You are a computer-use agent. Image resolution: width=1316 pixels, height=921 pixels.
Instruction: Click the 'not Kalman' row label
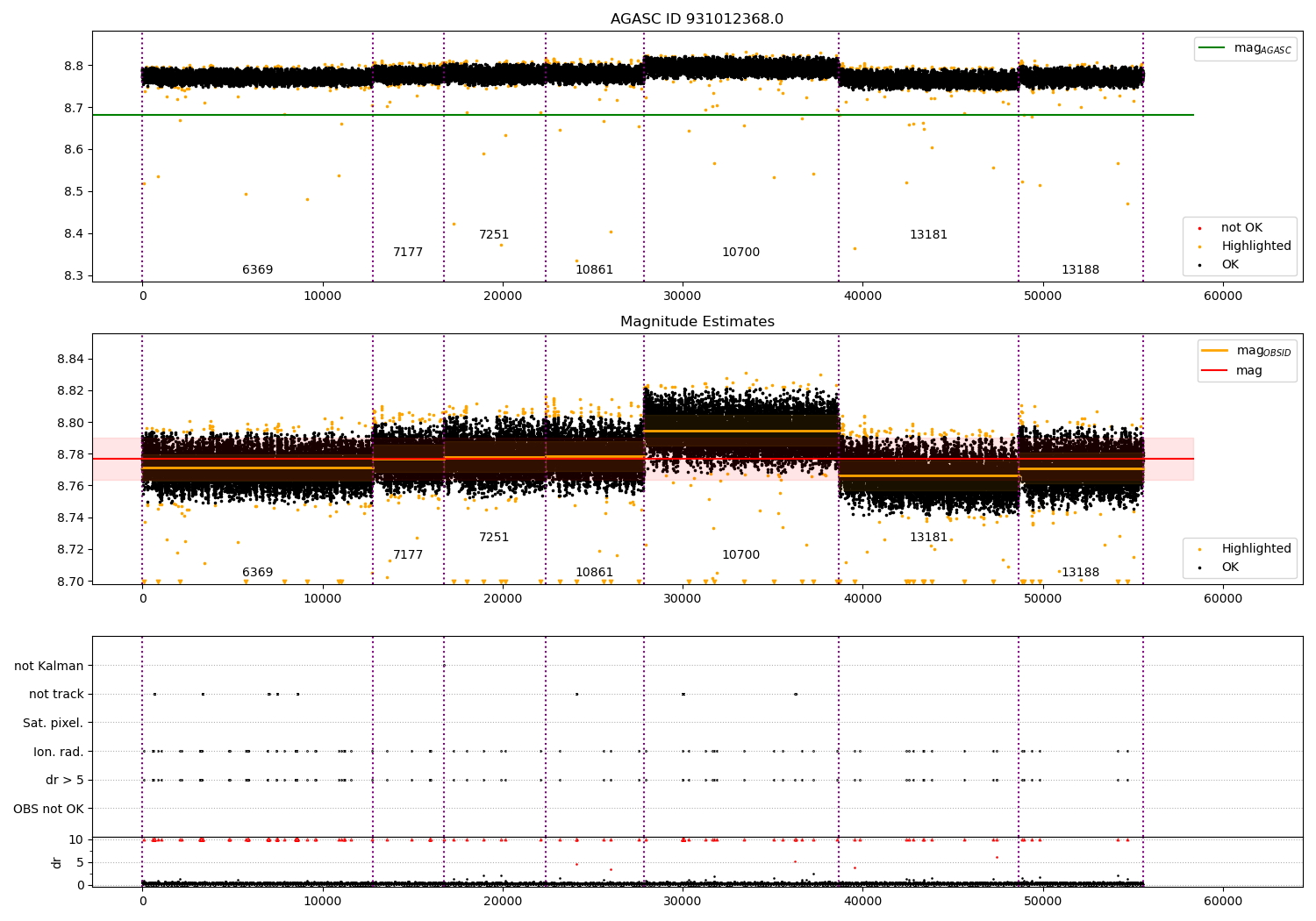pyautogui.click(x=49, y=666)
